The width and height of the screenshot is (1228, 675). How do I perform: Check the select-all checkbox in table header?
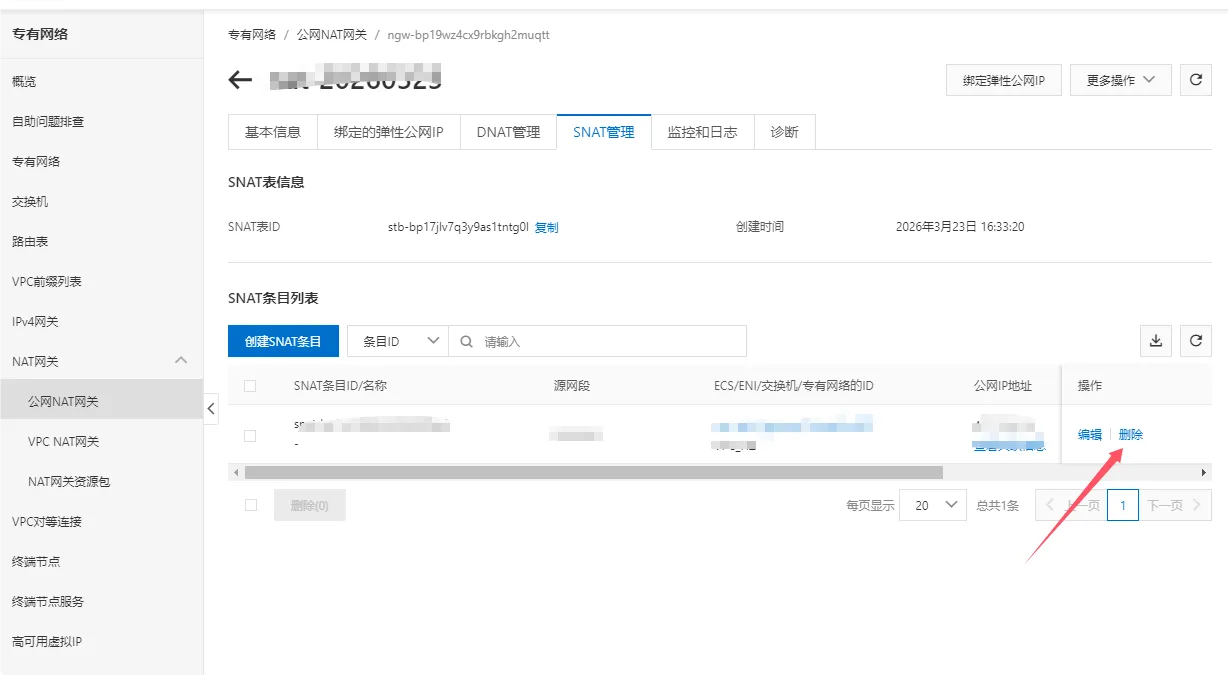tap(251, 385)
